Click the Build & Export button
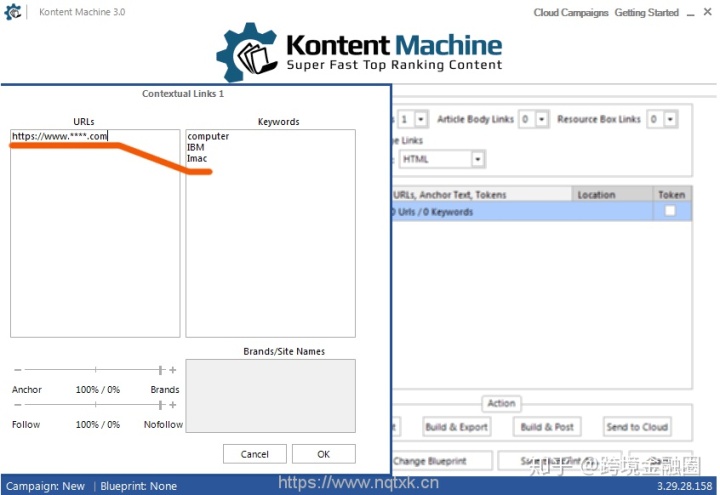This screenshot has width=720, height=495. point(456,427)
